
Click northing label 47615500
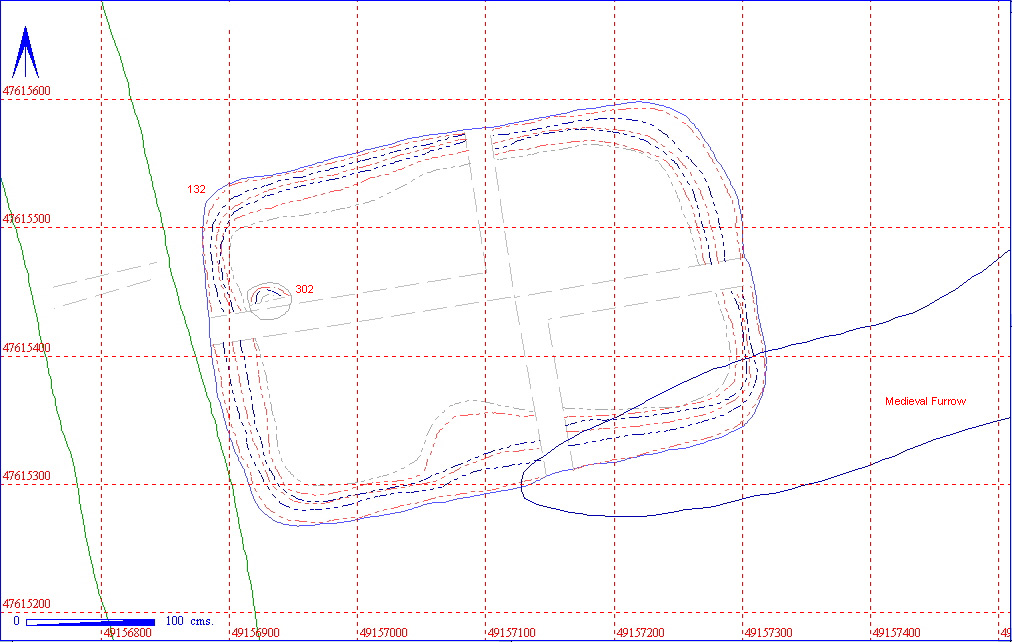pyautogui.click(x=26, y=219)
